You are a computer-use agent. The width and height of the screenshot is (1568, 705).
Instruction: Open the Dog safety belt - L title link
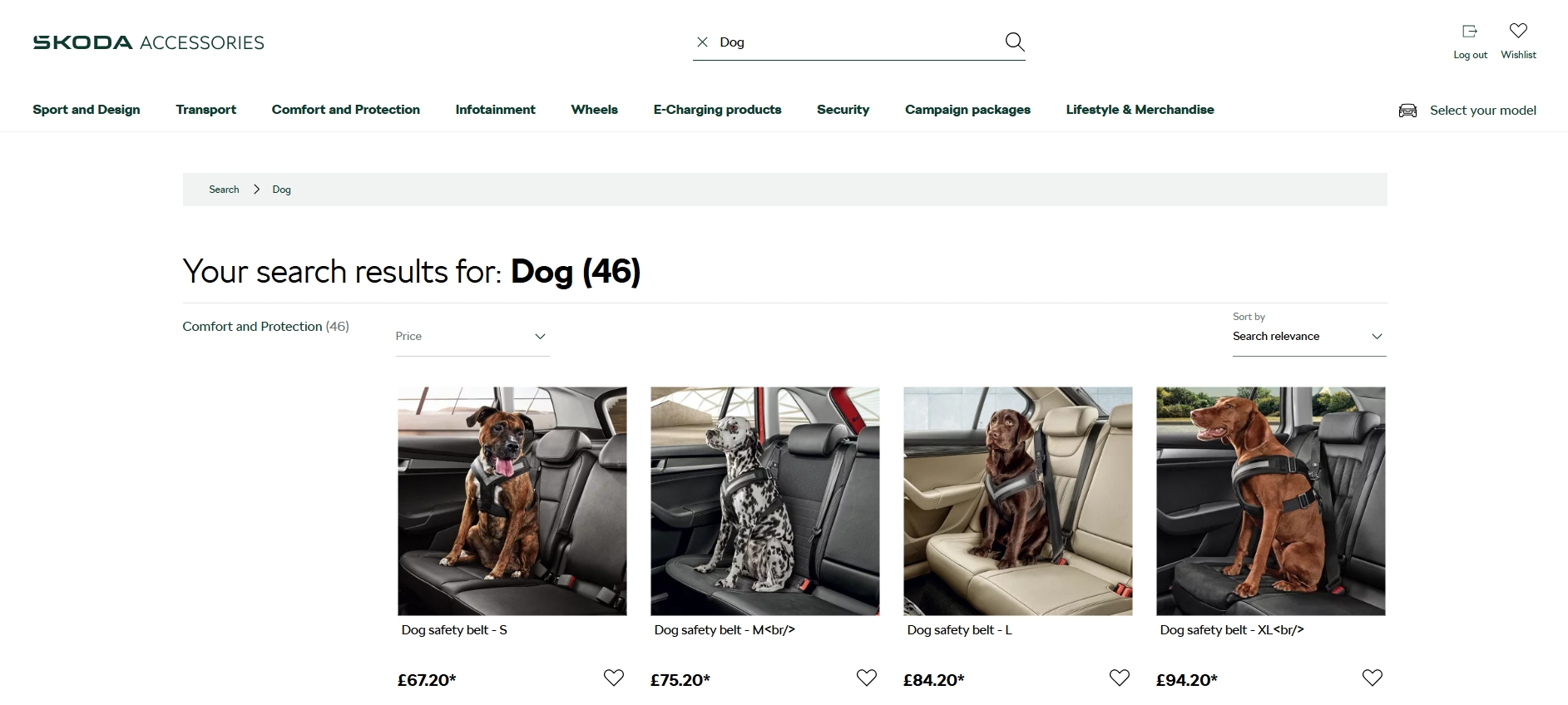[959, 630]
